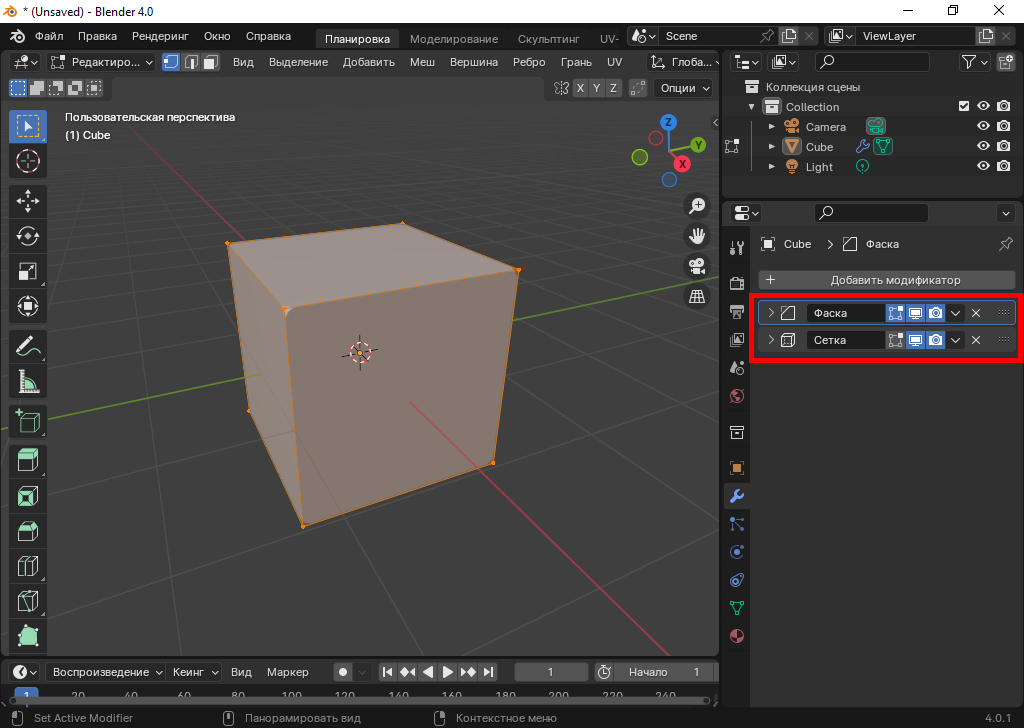Switch to the Моделирование workspace tab

coord(453,39)
